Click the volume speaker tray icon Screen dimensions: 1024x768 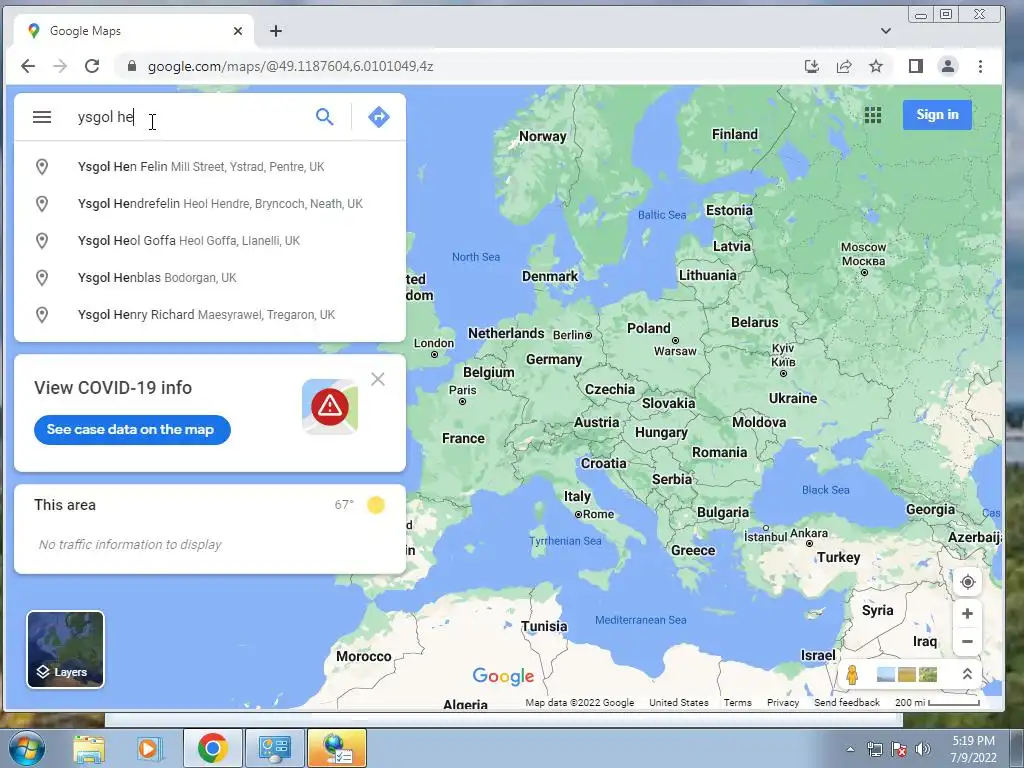point(923,749)
